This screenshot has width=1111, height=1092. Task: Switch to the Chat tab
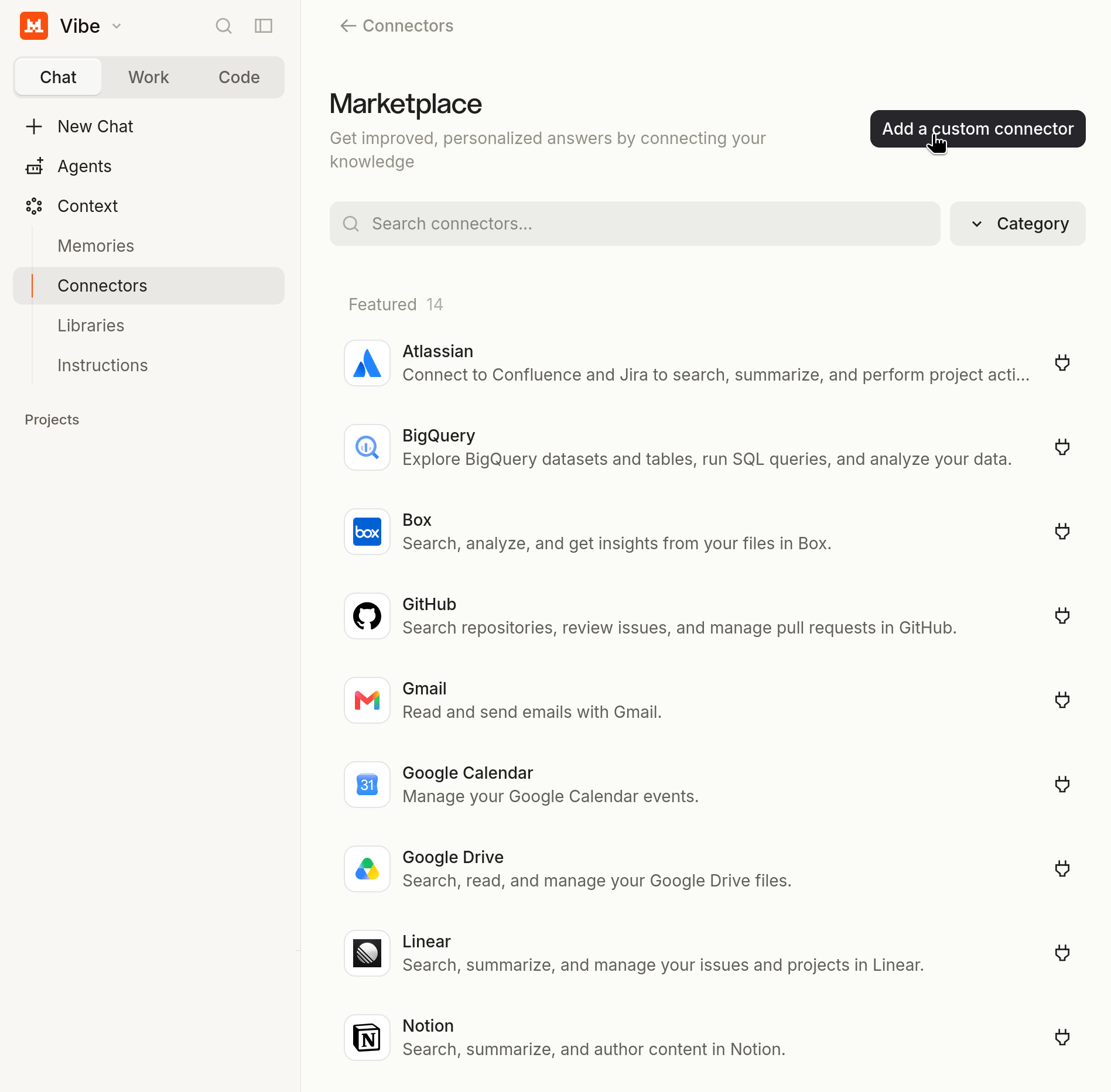coord(58,77)
